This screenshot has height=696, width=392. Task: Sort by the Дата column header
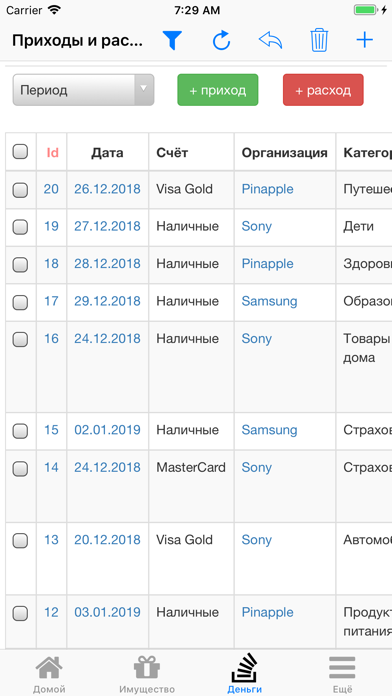107,153
